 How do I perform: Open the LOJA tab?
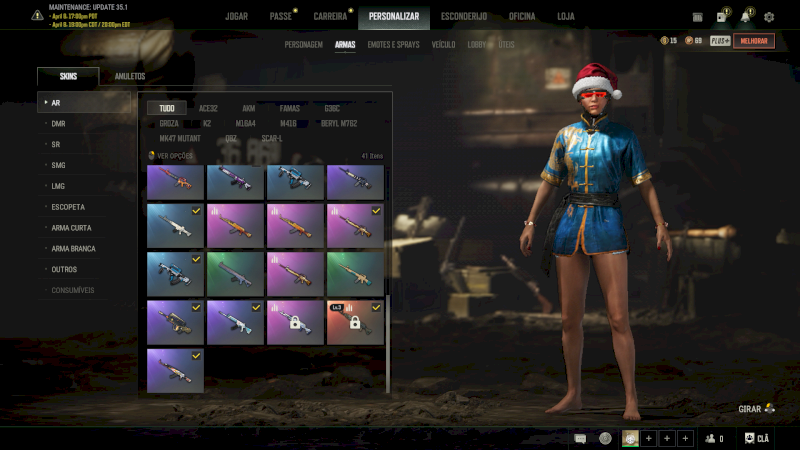click(x=566, y=16)
